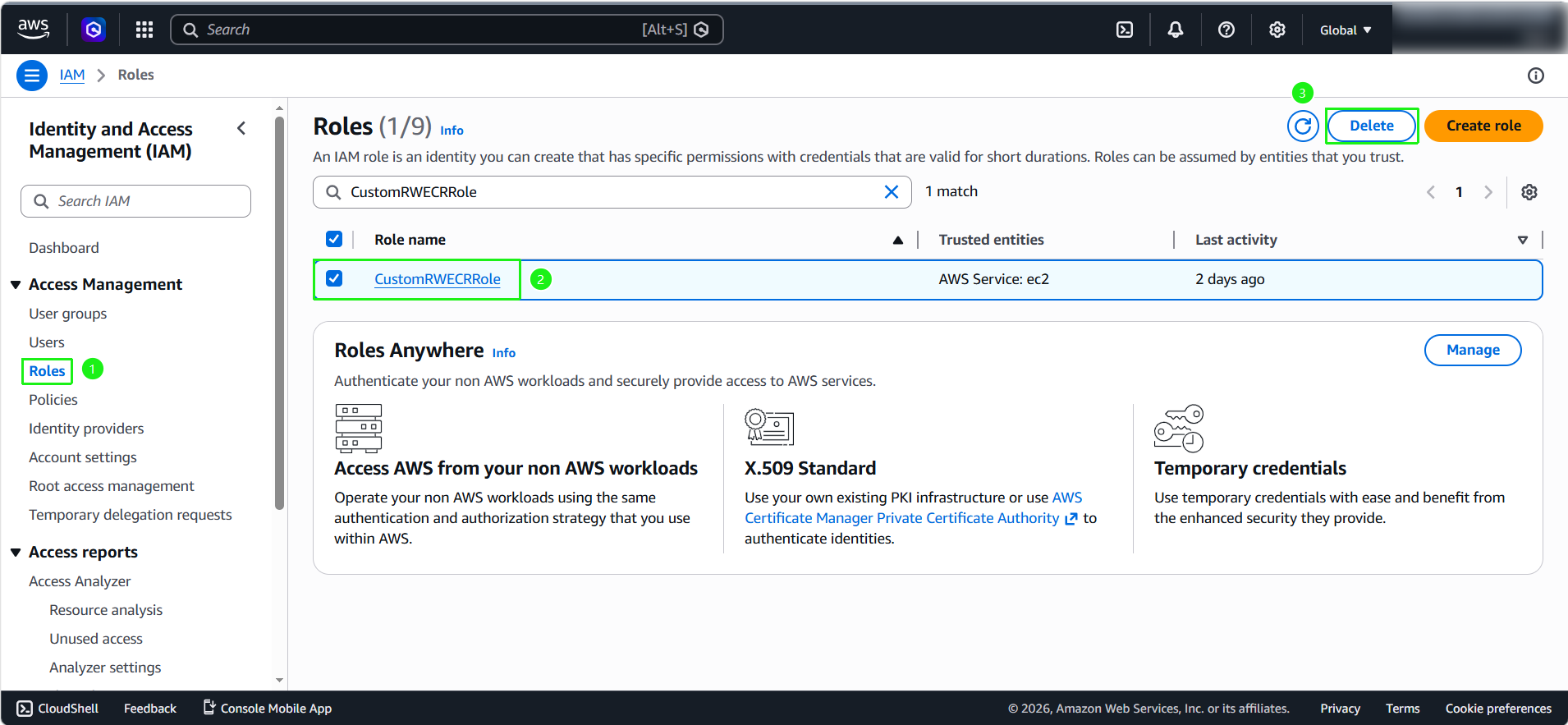
Task: Click the CloudShell icon in footer
Action: pos(25,709)
